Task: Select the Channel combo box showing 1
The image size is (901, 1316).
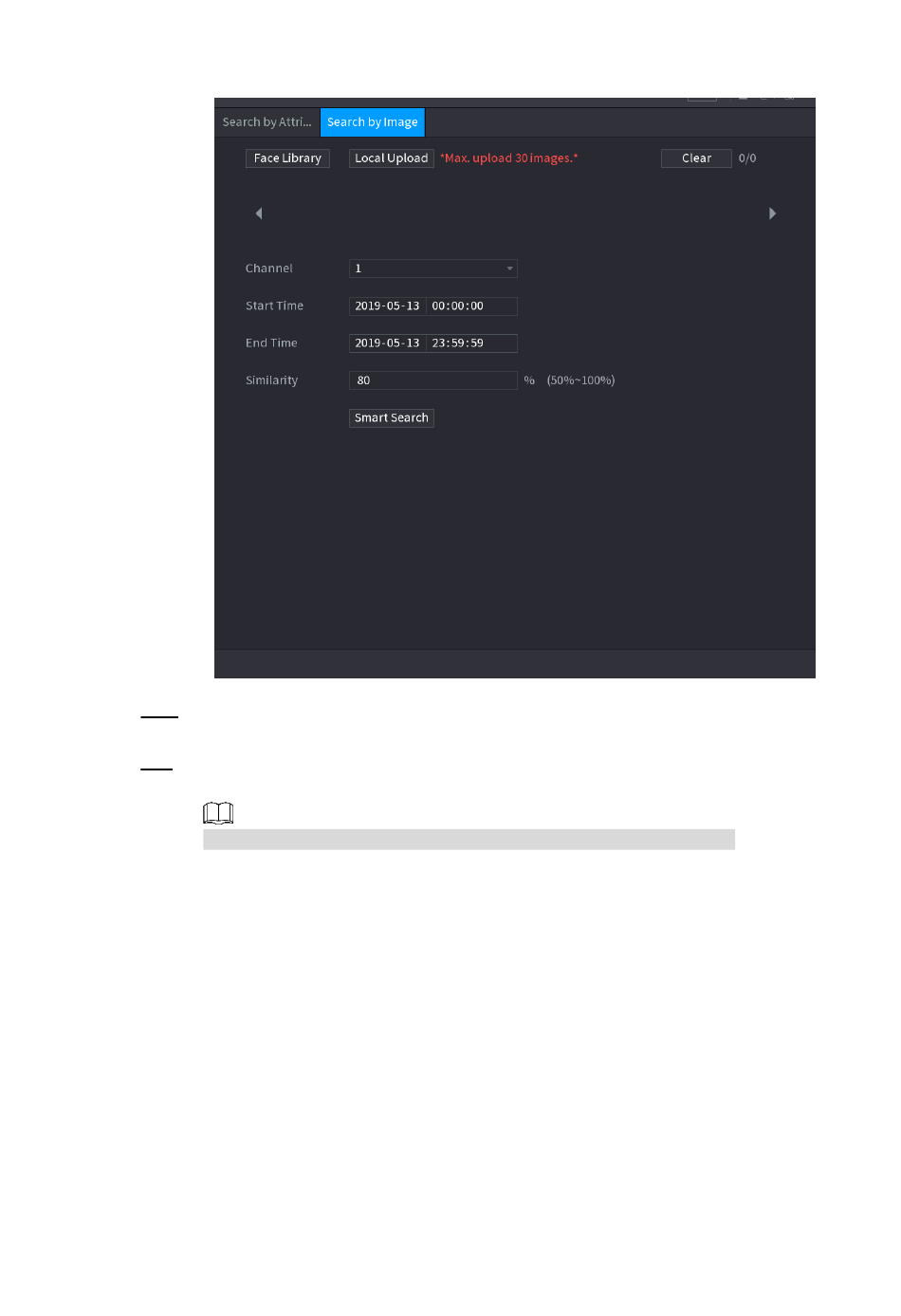Action: [433, 269]
